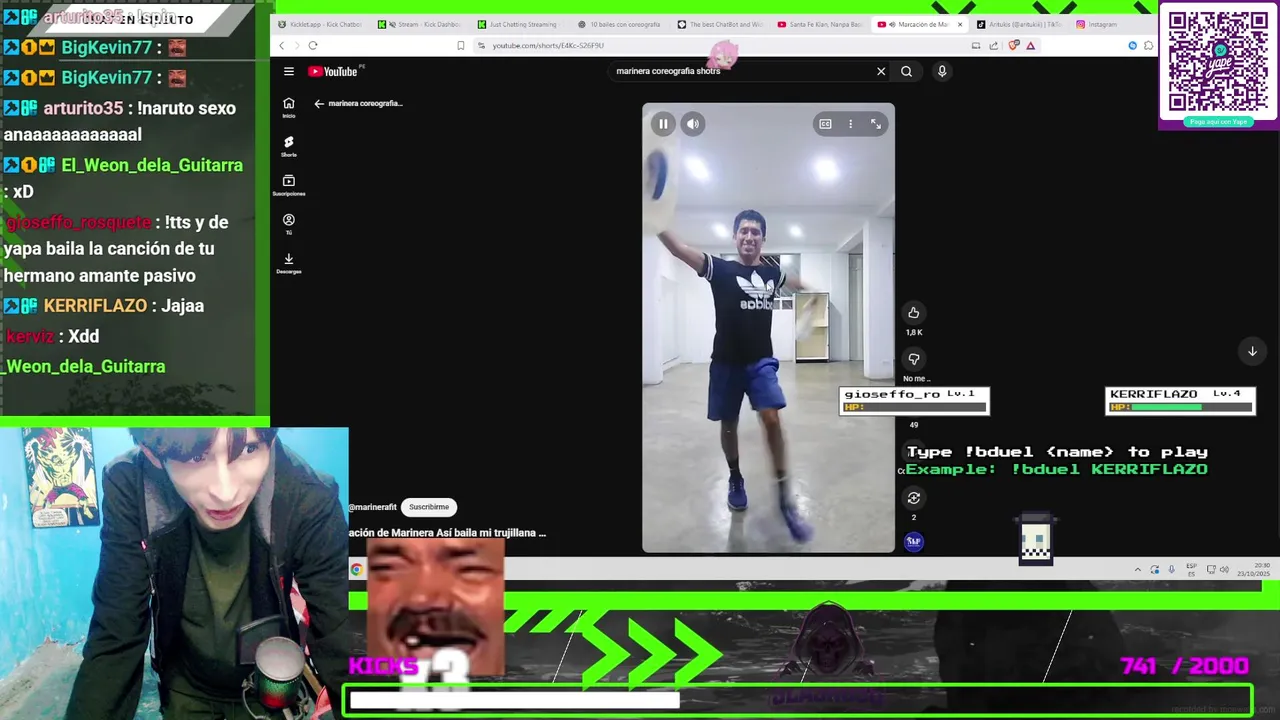Switch to the Kicklet.app browser tab
This screenshot has height=720, width=1280.
point(320,24)
